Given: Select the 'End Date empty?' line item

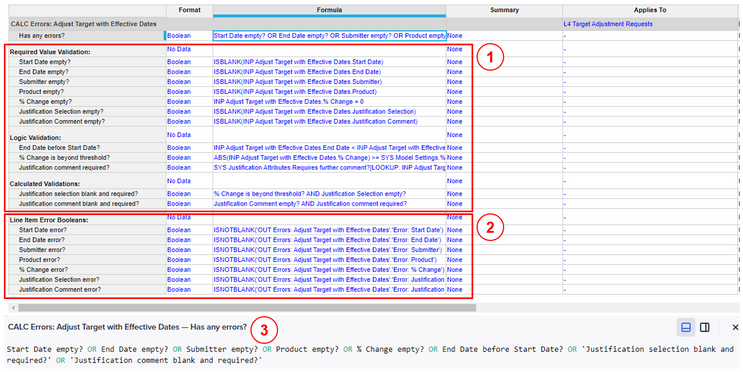Looking at the screenshot, I should [44, 72].
